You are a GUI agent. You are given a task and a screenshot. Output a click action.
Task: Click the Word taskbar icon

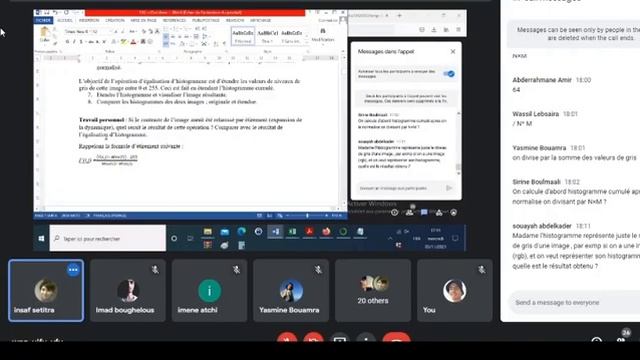point(276,231)
